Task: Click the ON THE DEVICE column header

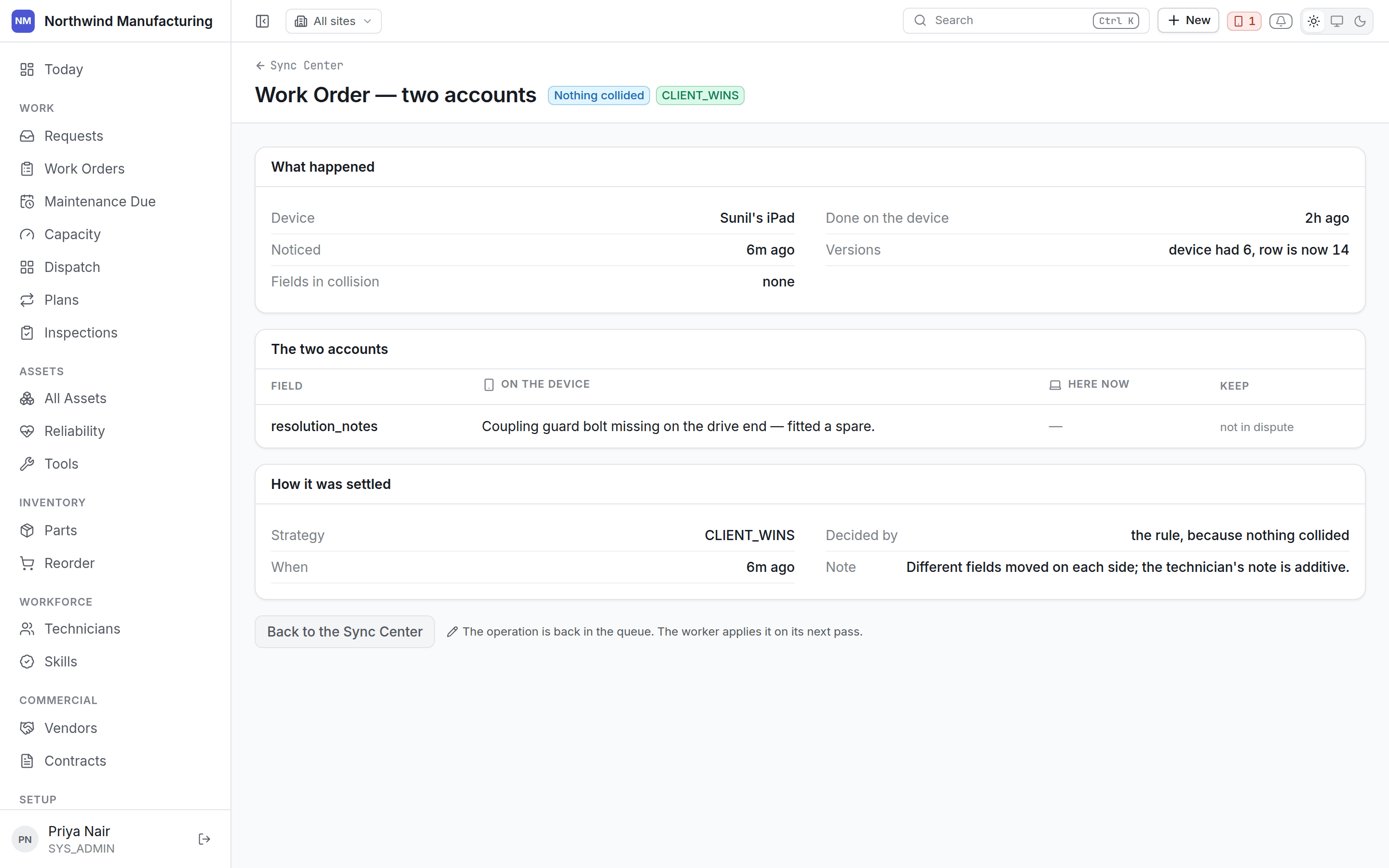Action: tap(537, 384)
